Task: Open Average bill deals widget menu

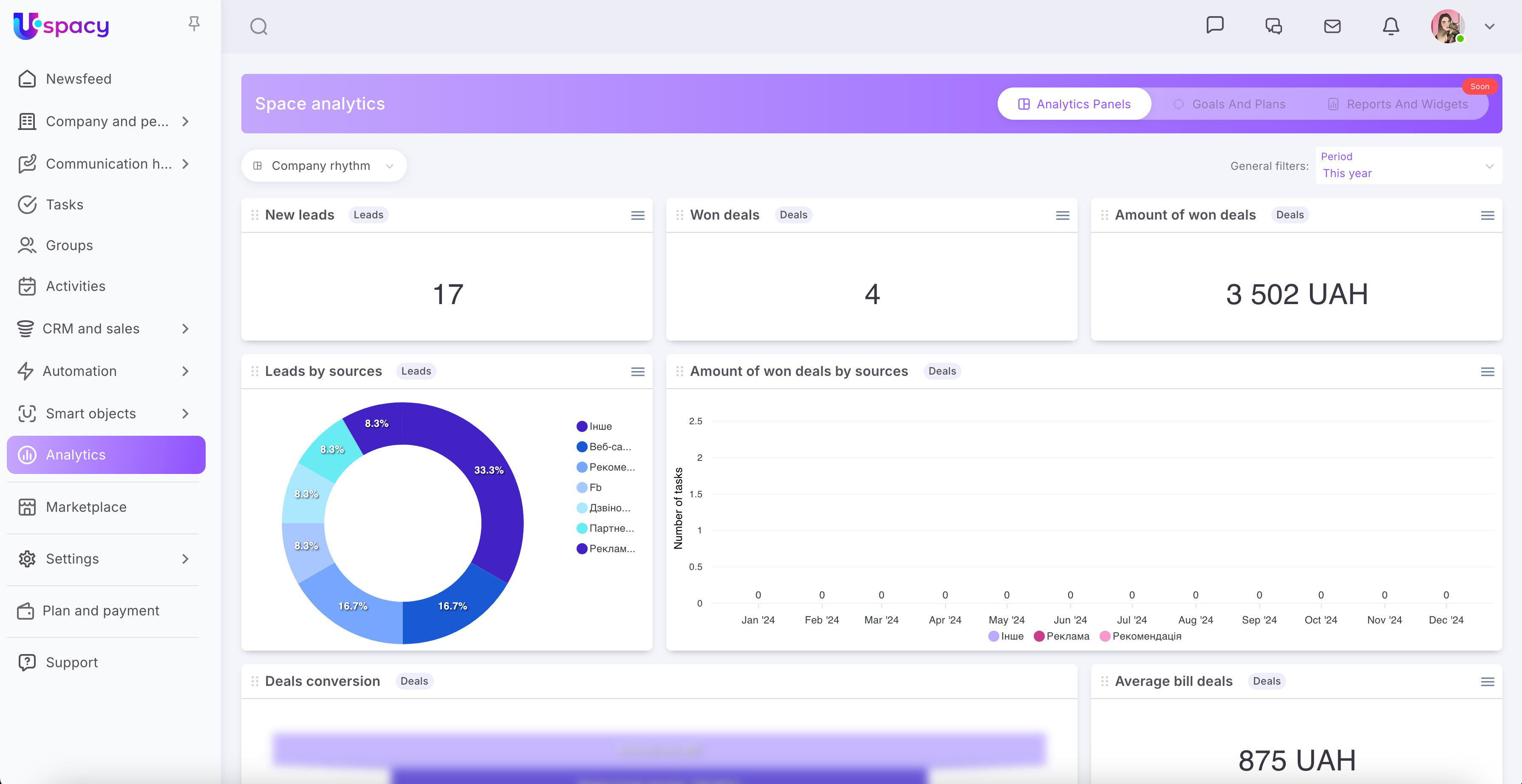Action: [1487, 682]
